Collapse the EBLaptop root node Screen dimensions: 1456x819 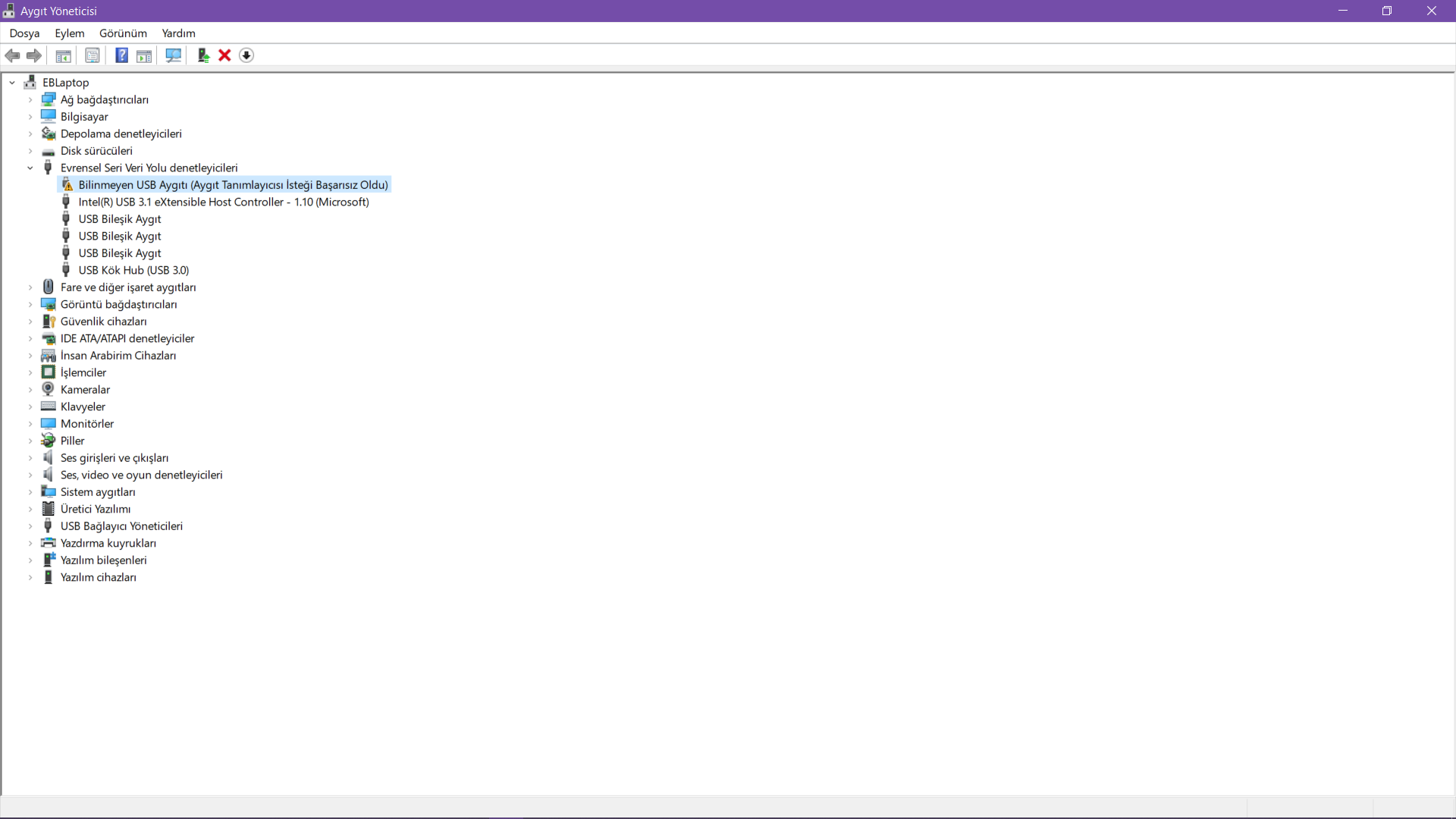[12, 83]
